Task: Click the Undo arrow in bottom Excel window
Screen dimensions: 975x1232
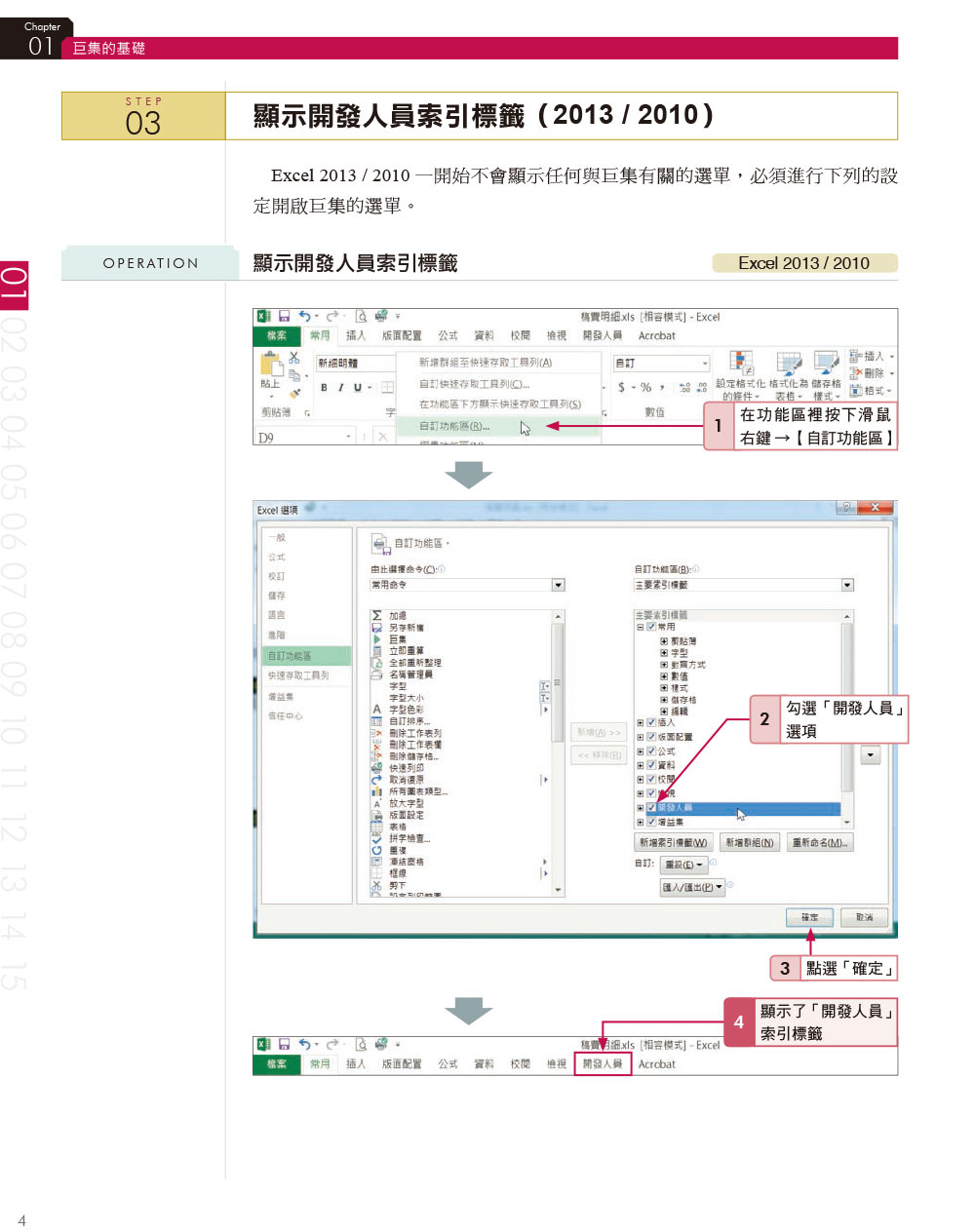Action: click(x=305, y=1044)
